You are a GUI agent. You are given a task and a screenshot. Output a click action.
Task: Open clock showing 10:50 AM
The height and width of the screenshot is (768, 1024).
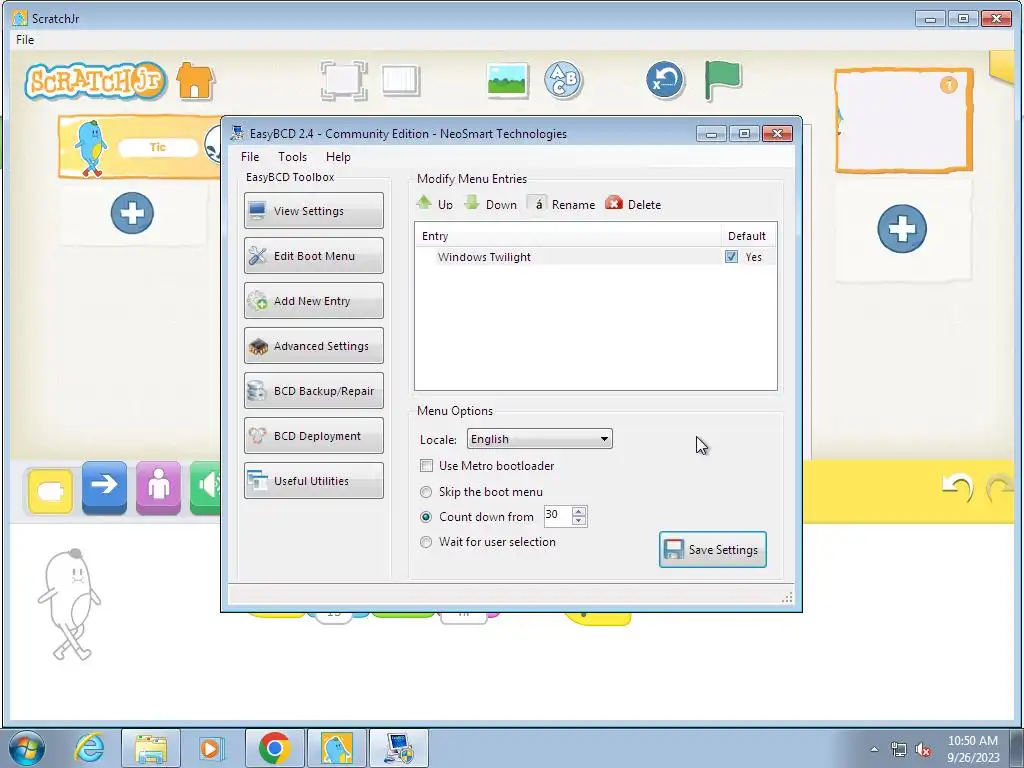coord(973,749)
